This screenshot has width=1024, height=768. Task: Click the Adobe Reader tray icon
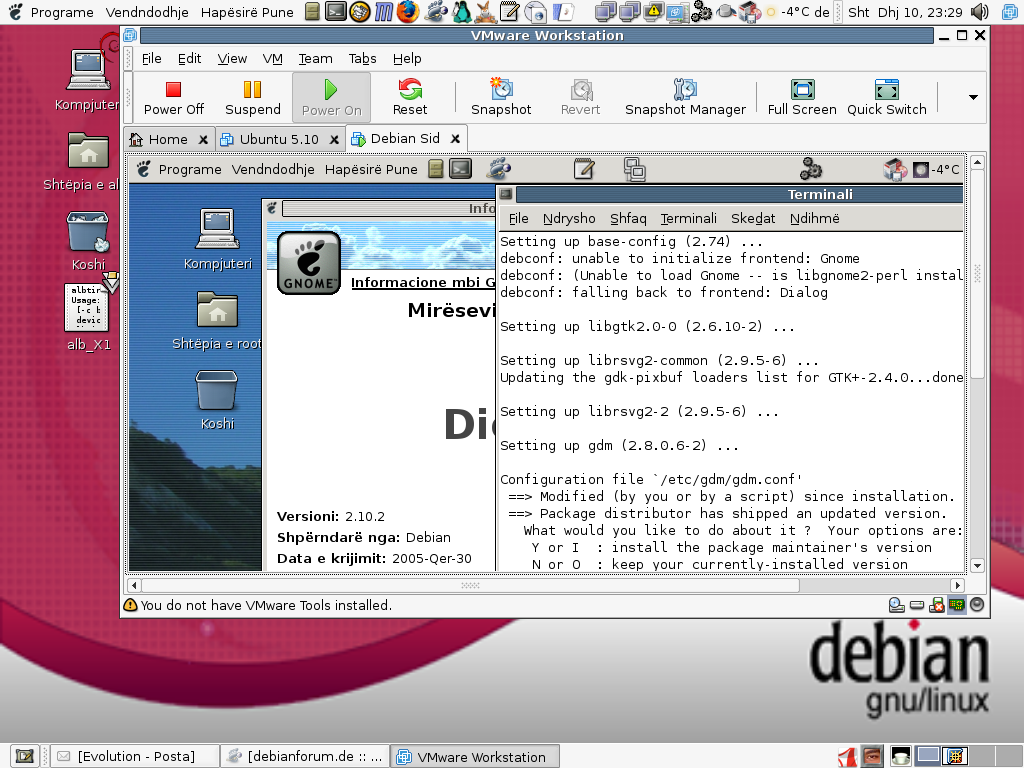(x=848, y=757)
